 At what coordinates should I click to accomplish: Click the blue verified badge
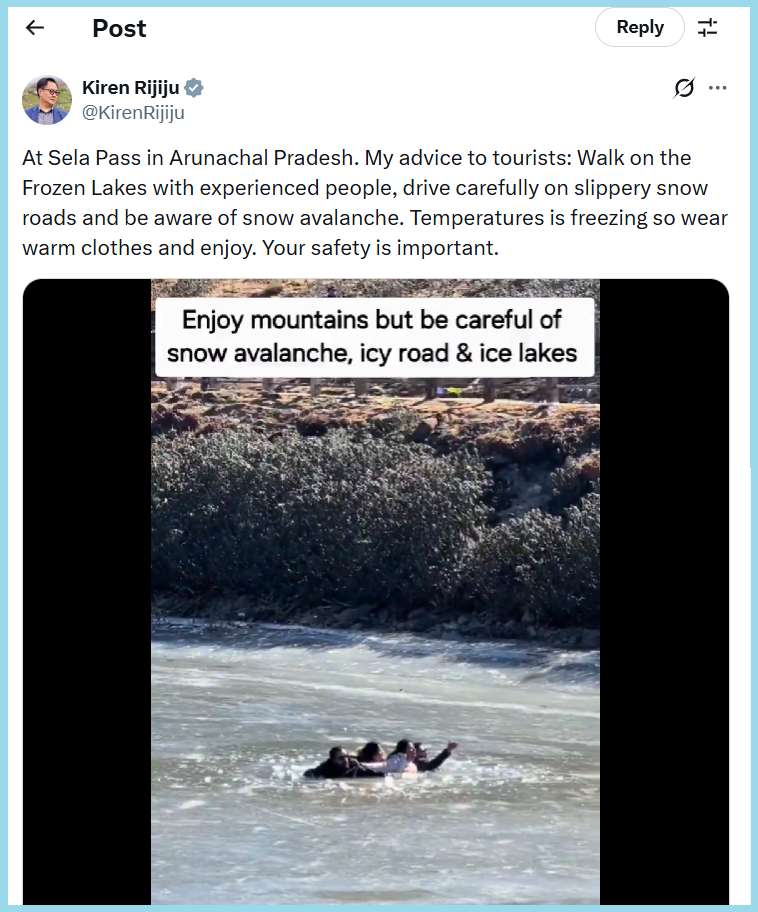(194, 88)
